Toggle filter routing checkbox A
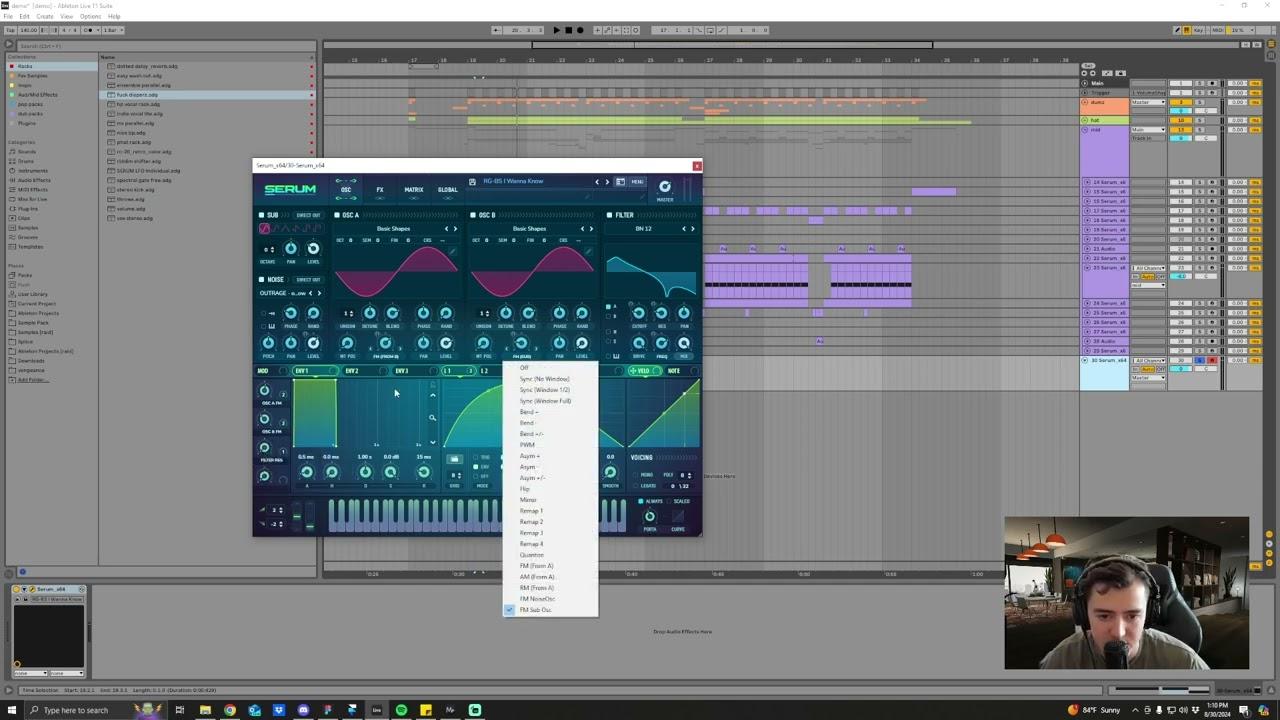 (608, 308)
